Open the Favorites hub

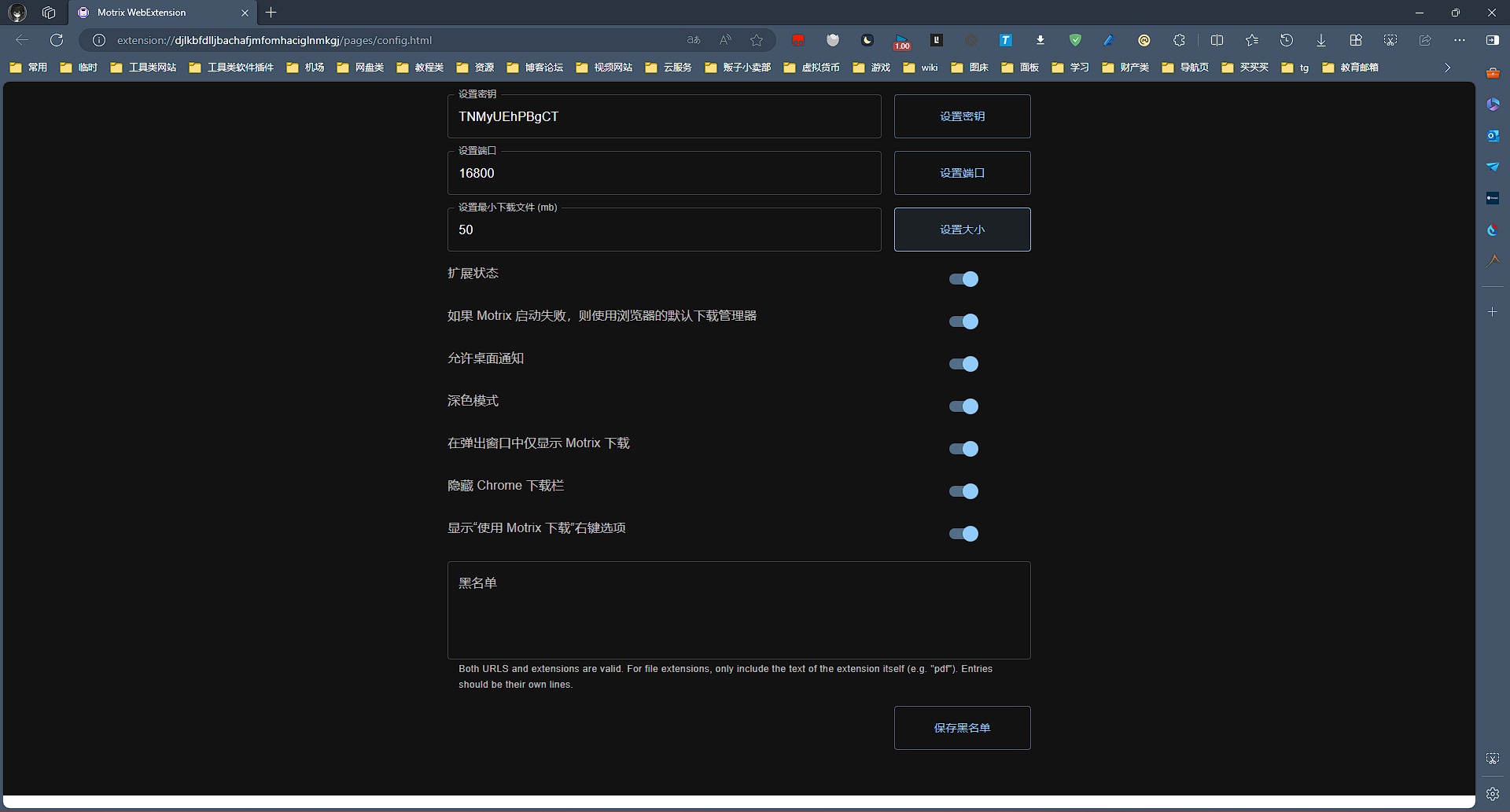pyautogui.click(x=1252, y=40)
